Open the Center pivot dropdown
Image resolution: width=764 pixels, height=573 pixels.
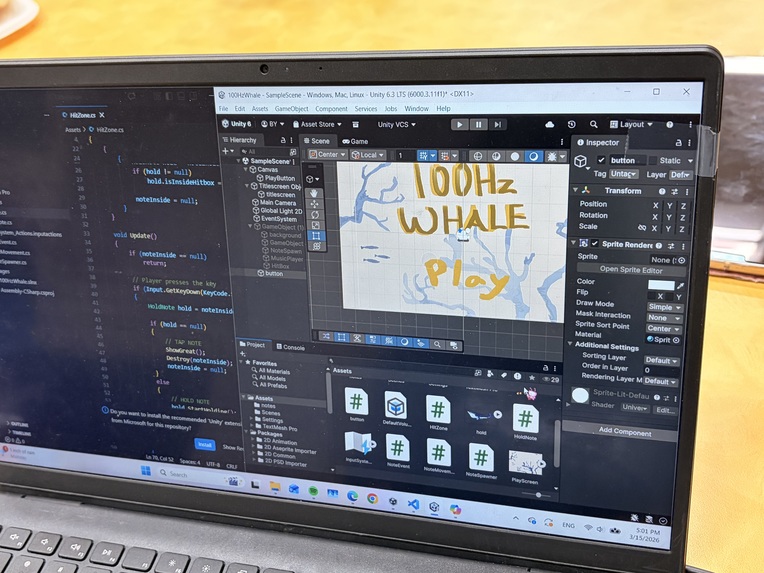[327, 154]
